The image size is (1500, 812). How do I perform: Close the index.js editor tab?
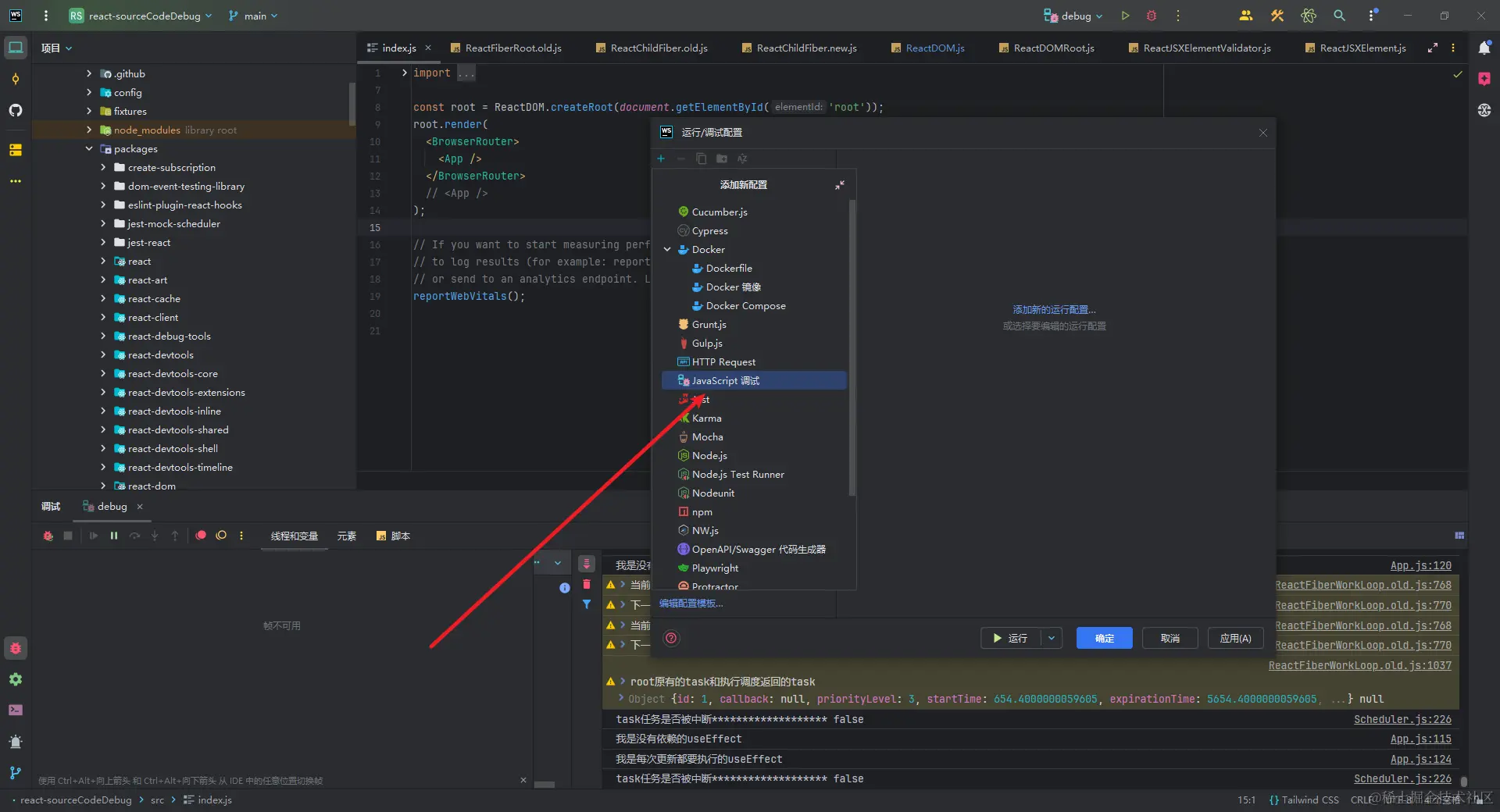pos(428,48)
